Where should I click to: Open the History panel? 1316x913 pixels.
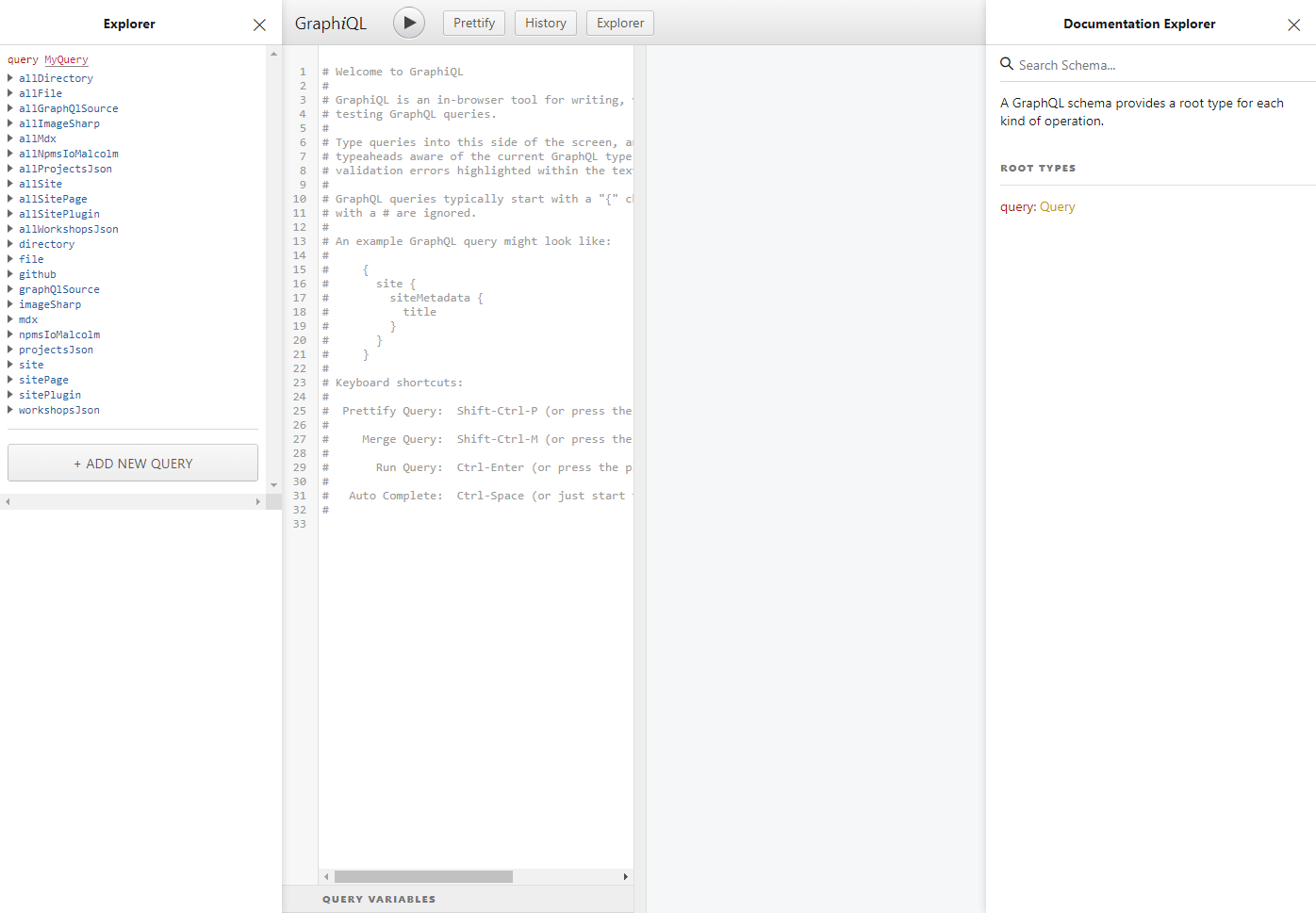[546, 23]
